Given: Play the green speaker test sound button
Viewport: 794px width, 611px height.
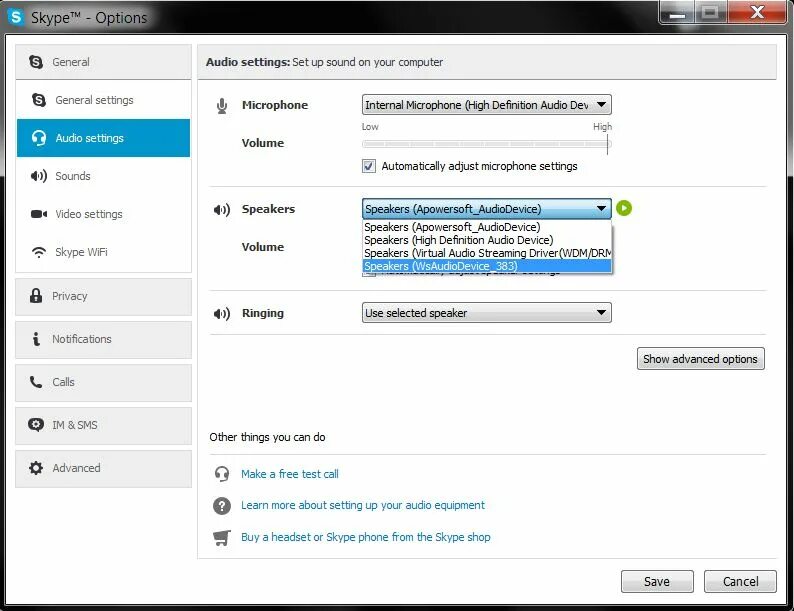Looking at the screenshot, I should pyautogui.click(x=624, y=208).
